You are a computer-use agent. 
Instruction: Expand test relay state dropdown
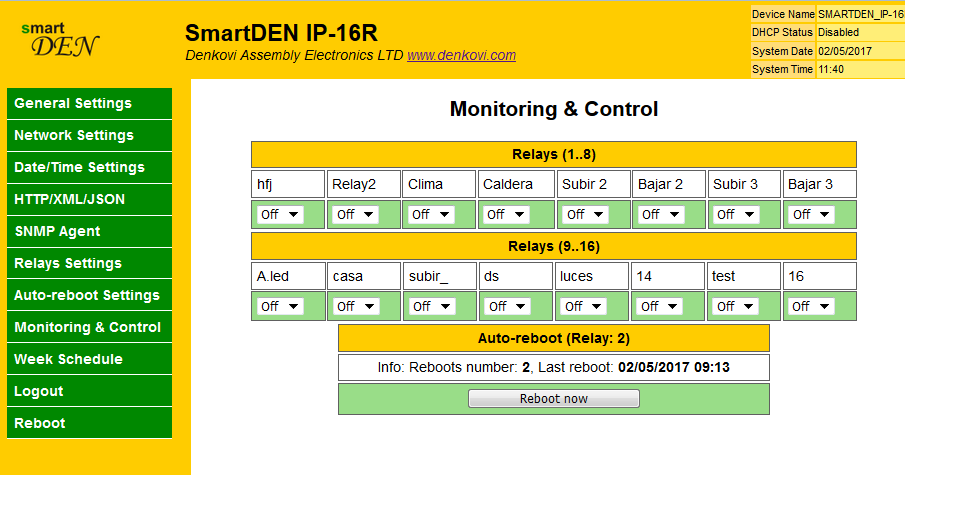coord(736,307)
